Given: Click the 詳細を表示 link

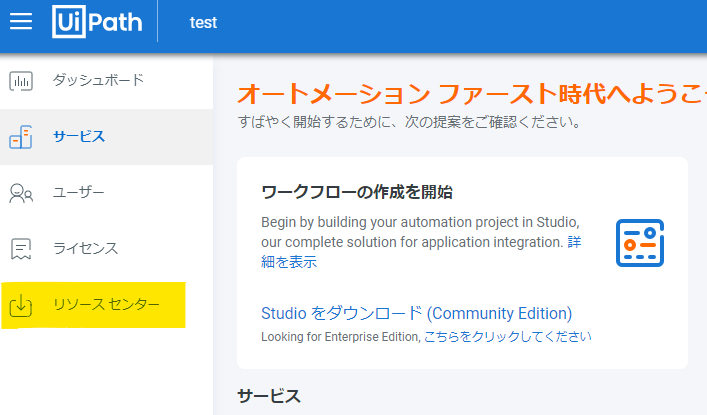Looking at the screenshot, I should [x=289, y=262].
